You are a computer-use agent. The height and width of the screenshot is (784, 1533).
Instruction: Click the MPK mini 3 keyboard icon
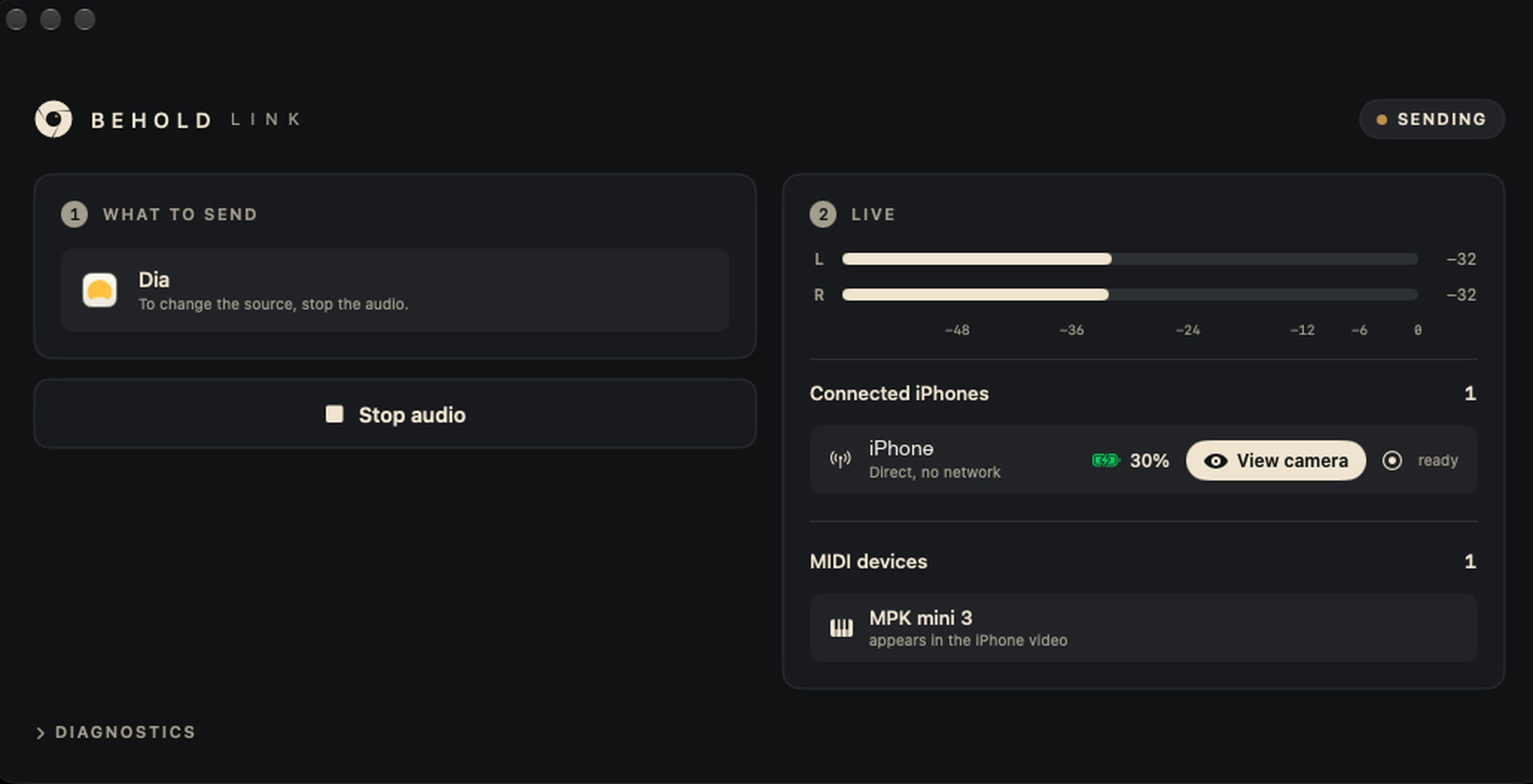[x=842, y=628]
